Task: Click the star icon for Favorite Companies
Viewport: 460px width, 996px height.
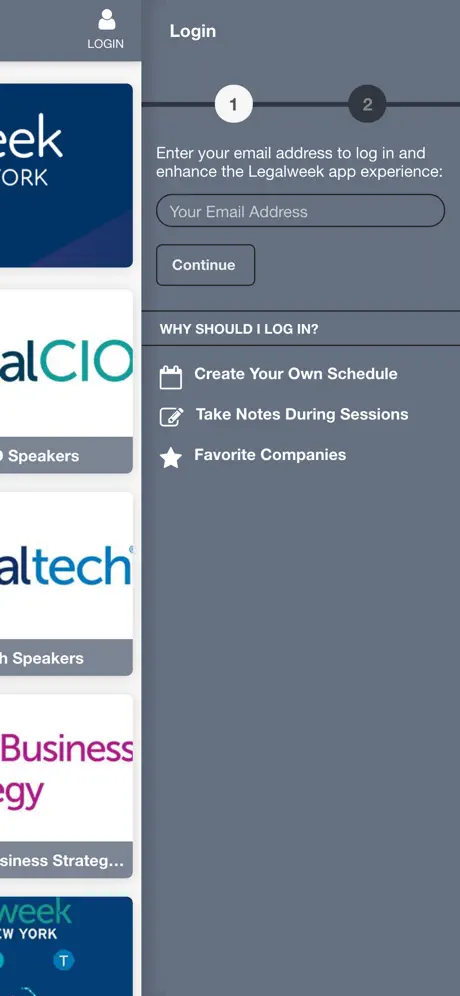Action: [171, 457]
